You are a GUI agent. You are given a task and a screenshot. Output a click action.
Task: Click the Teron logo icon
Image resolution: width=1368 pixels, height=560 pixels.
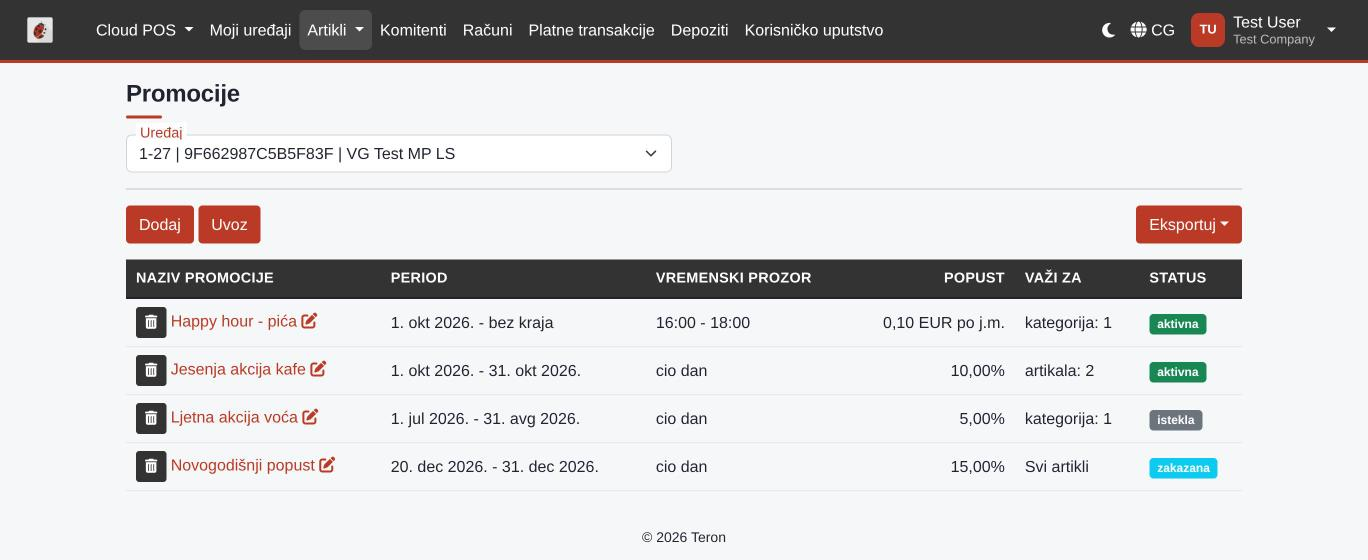(x=40, y=30)
